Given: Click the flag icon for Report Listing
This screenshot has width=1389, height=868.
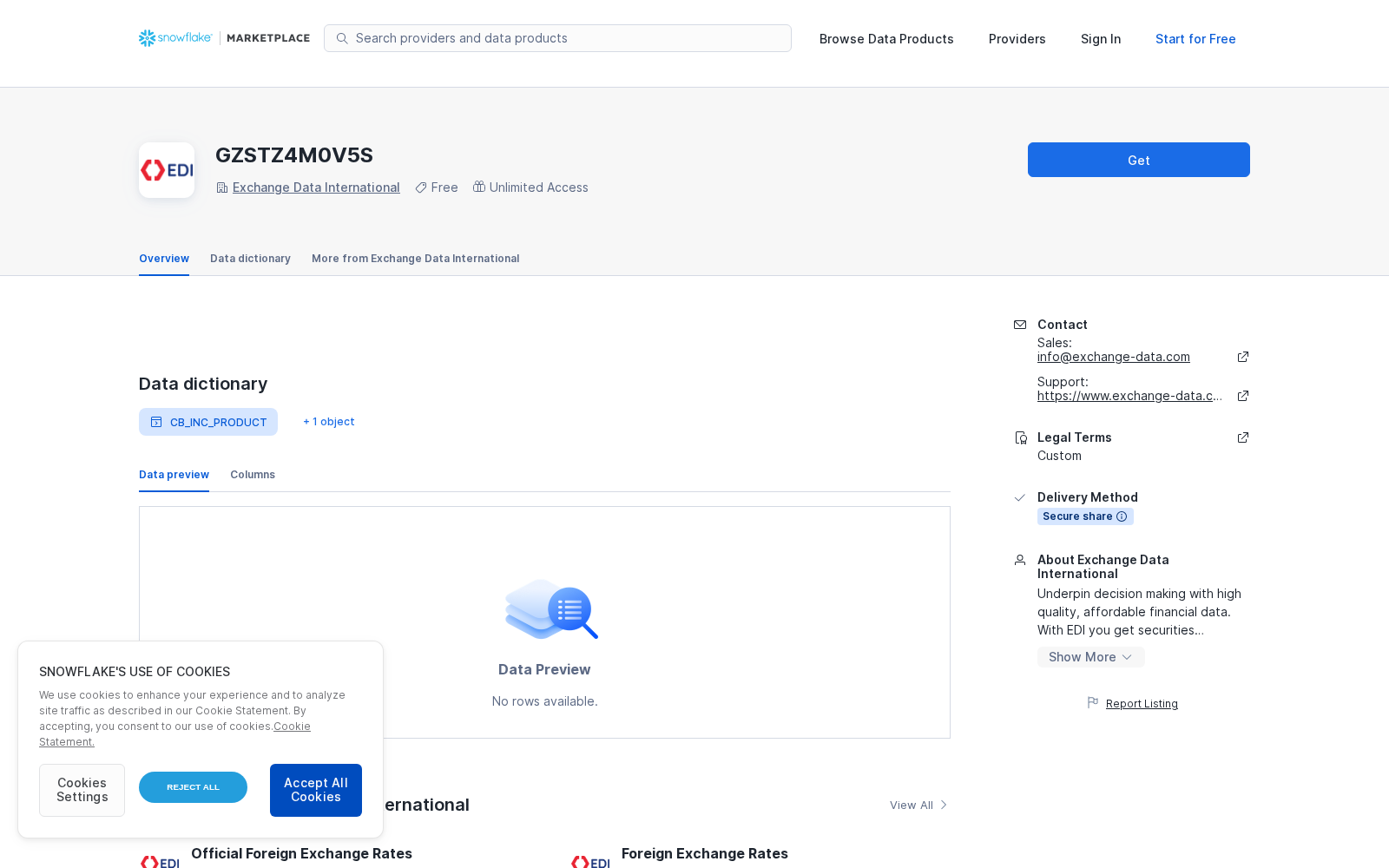Looking at the screenshot, I should 1093,702.
